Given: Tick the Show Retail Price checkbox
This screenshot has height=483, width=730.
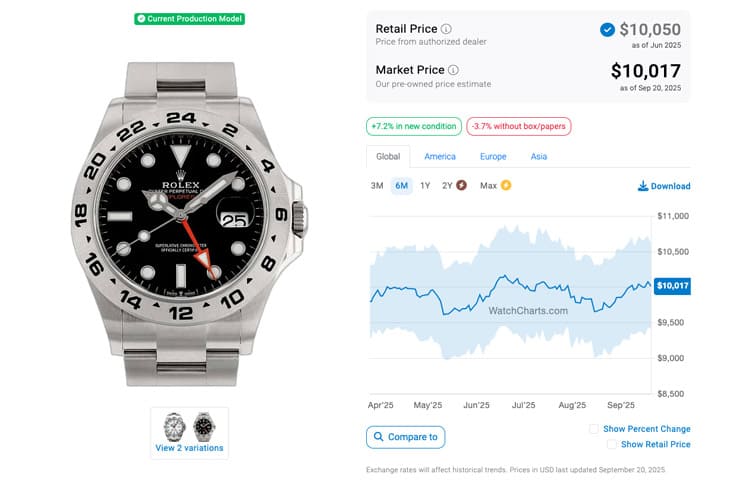Looking at the screenshot, I should 611,444.
